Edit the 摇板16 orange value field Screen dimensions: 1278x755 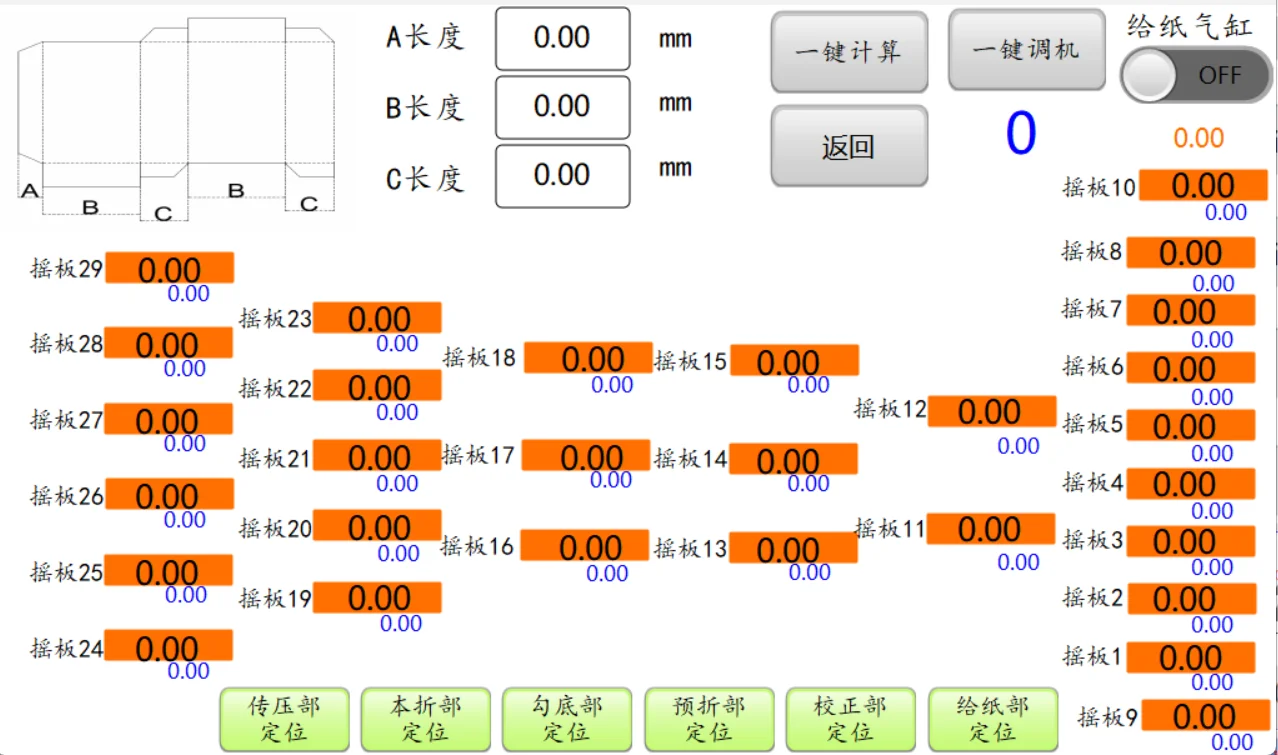pos(585,545)
